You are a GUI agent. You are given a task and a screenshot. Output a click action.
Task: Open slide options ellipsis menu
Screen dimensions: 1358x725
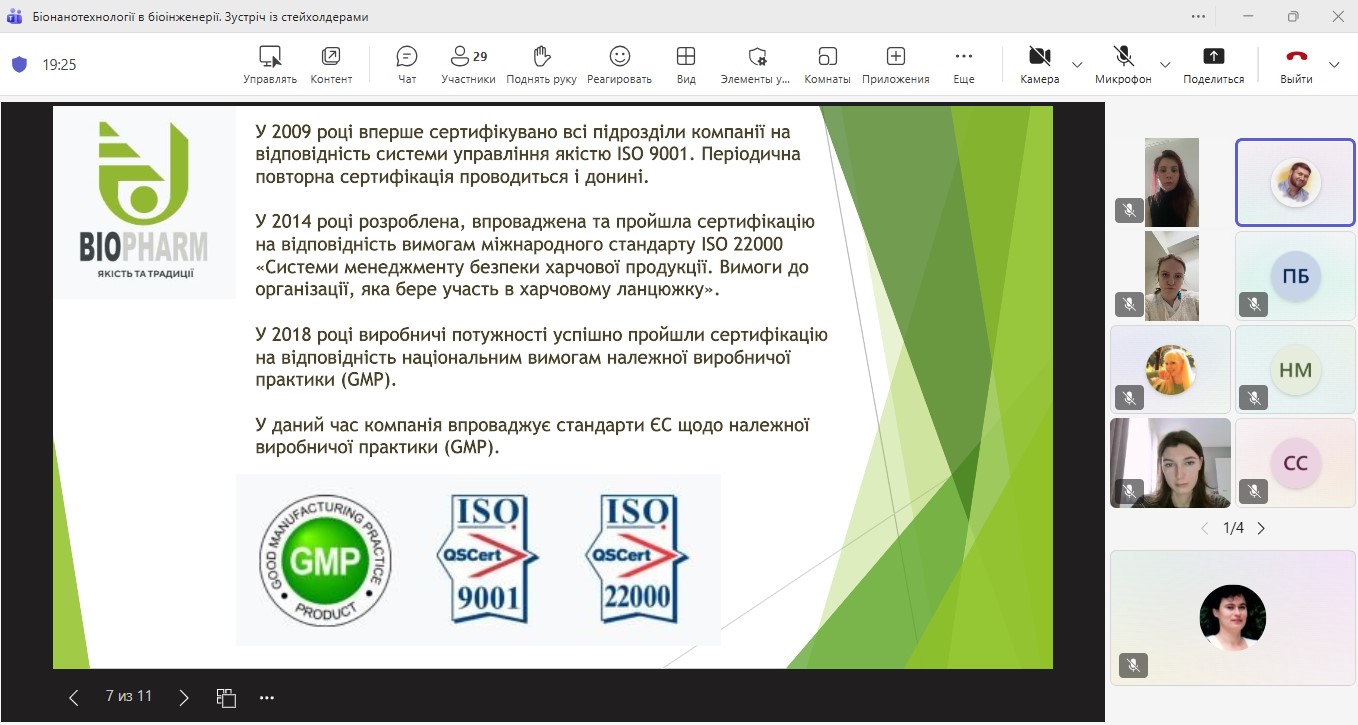(266, 697)
